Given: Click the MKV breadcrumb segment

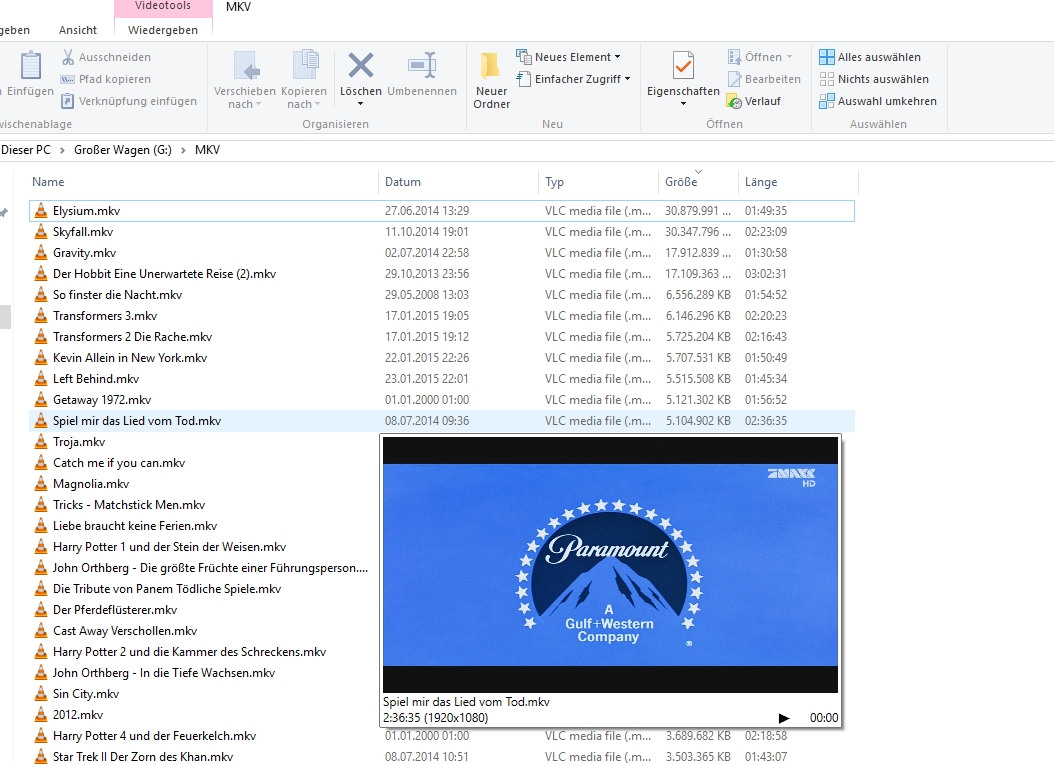Looking at the screenshot, I should (x=207, y=150).
